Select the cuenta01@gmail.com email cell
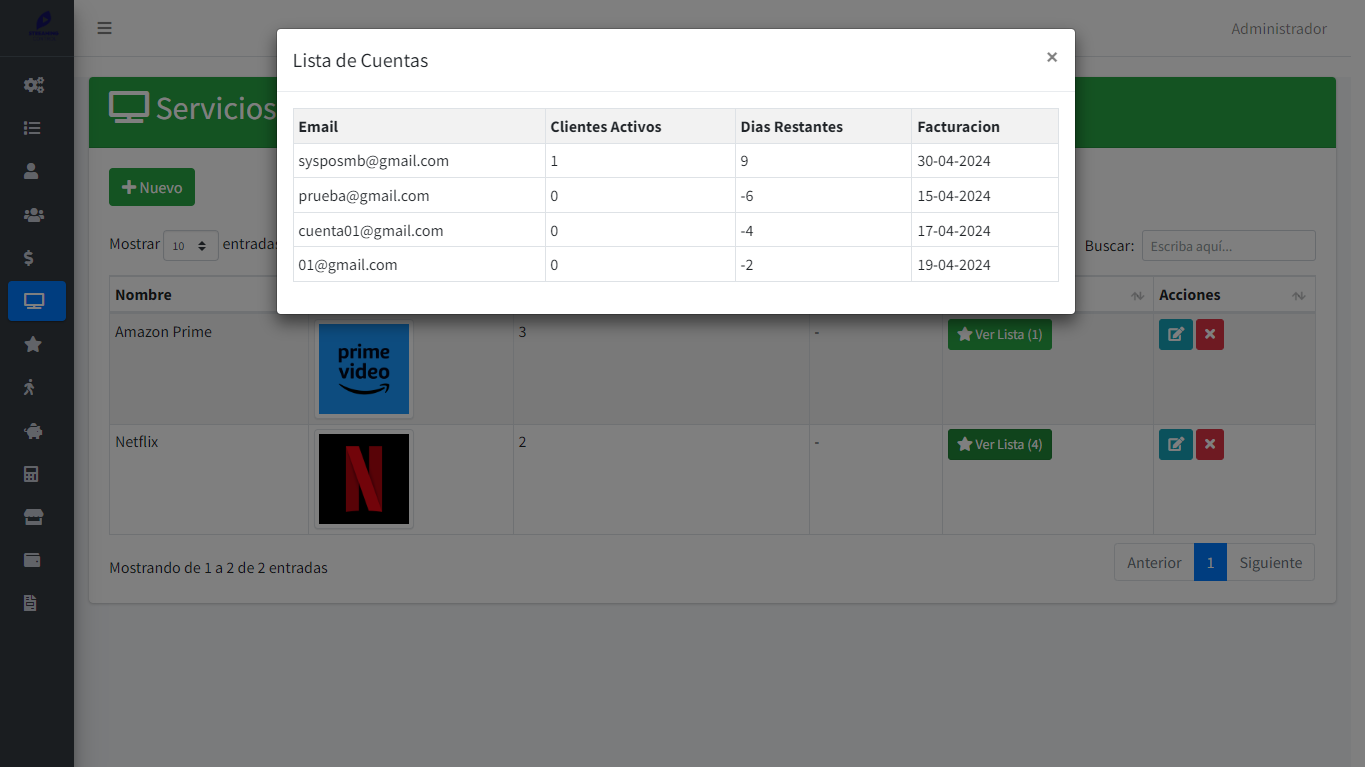The image size is (1365, 767). pos(419,230)
